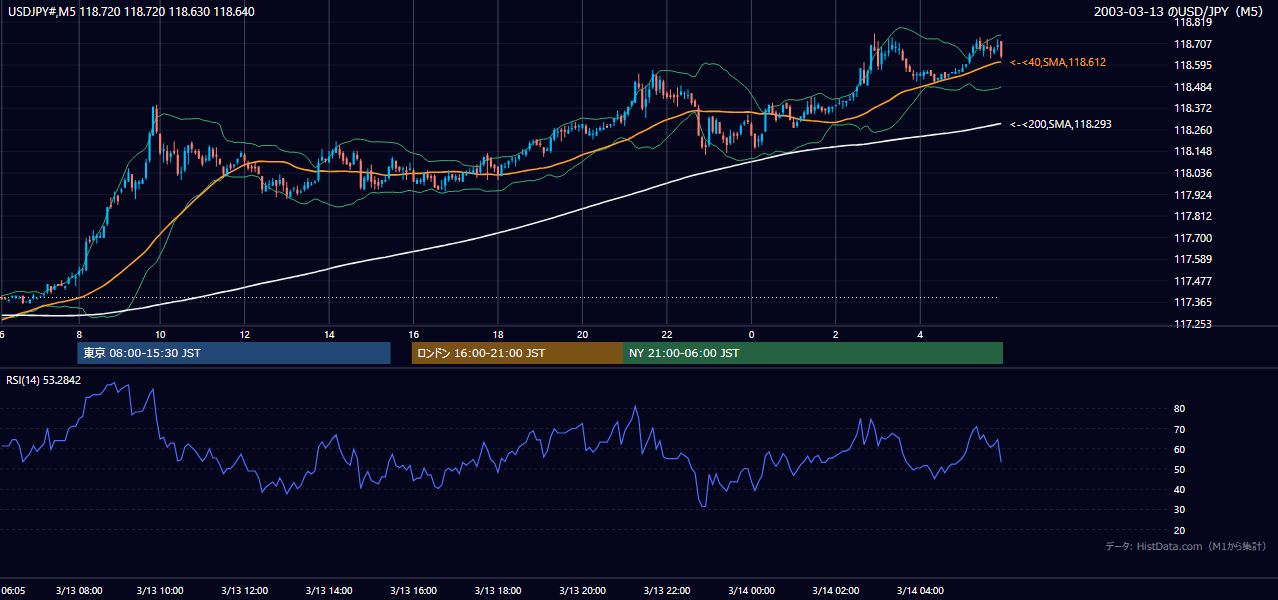Click the 117.700 price axis label
Screen dimensions: 1278x600
pos(1192,238)
